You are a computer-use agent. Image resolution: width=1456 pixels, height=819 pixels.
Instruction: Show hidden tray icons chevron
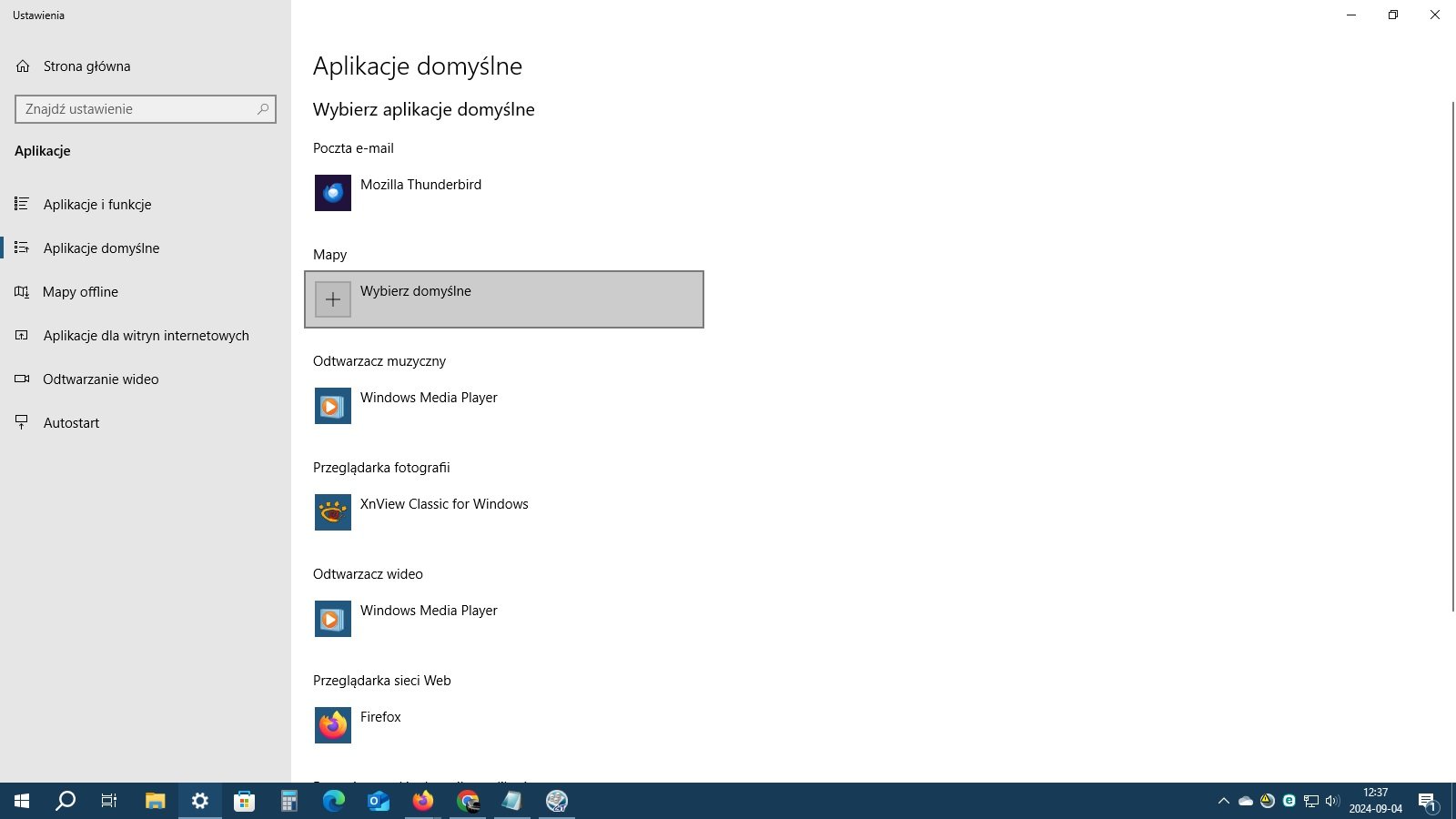coord(1223,801)
